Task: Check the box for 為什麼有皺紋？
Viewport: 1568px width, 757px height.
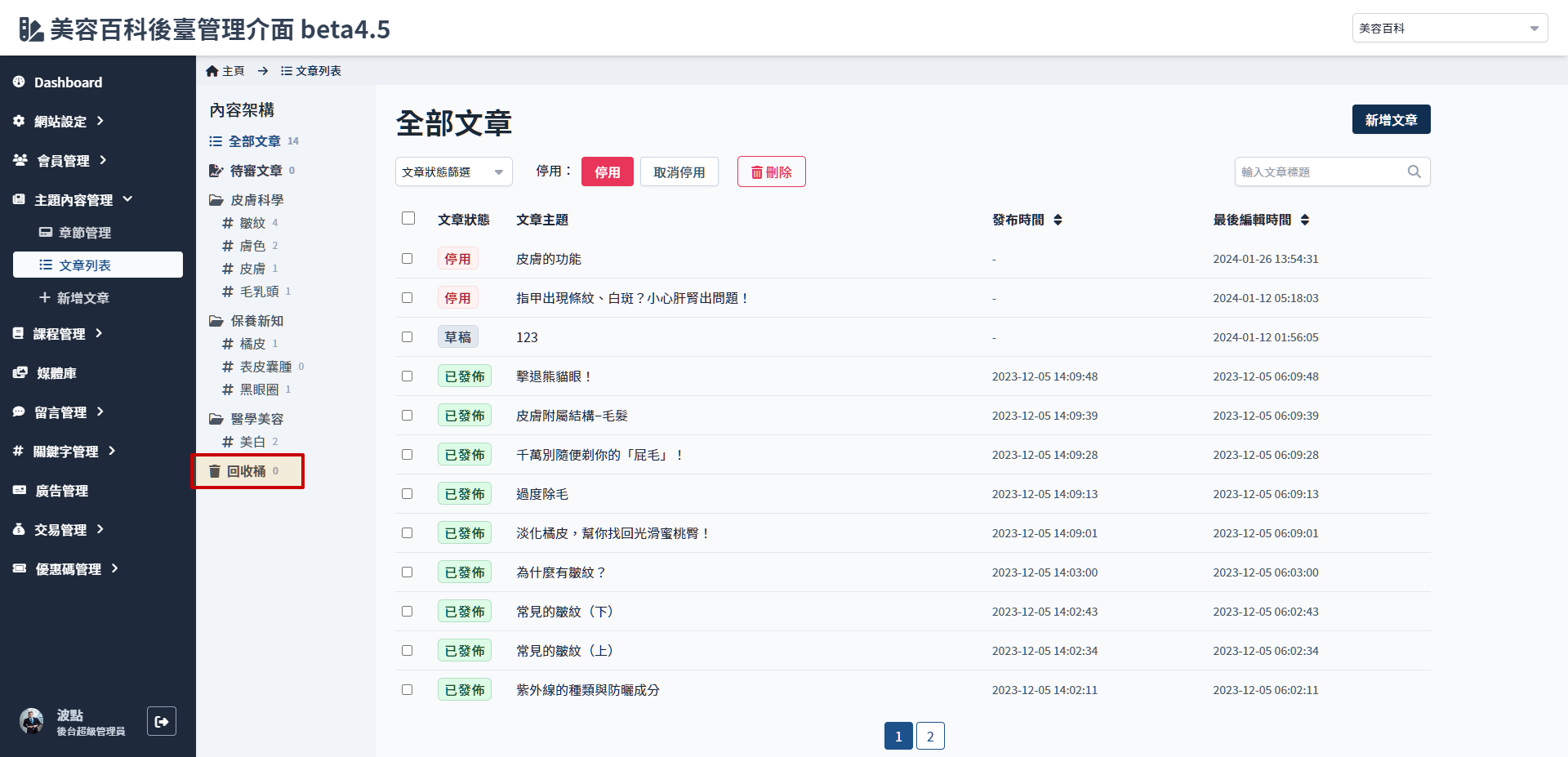Action: [407, 572]
